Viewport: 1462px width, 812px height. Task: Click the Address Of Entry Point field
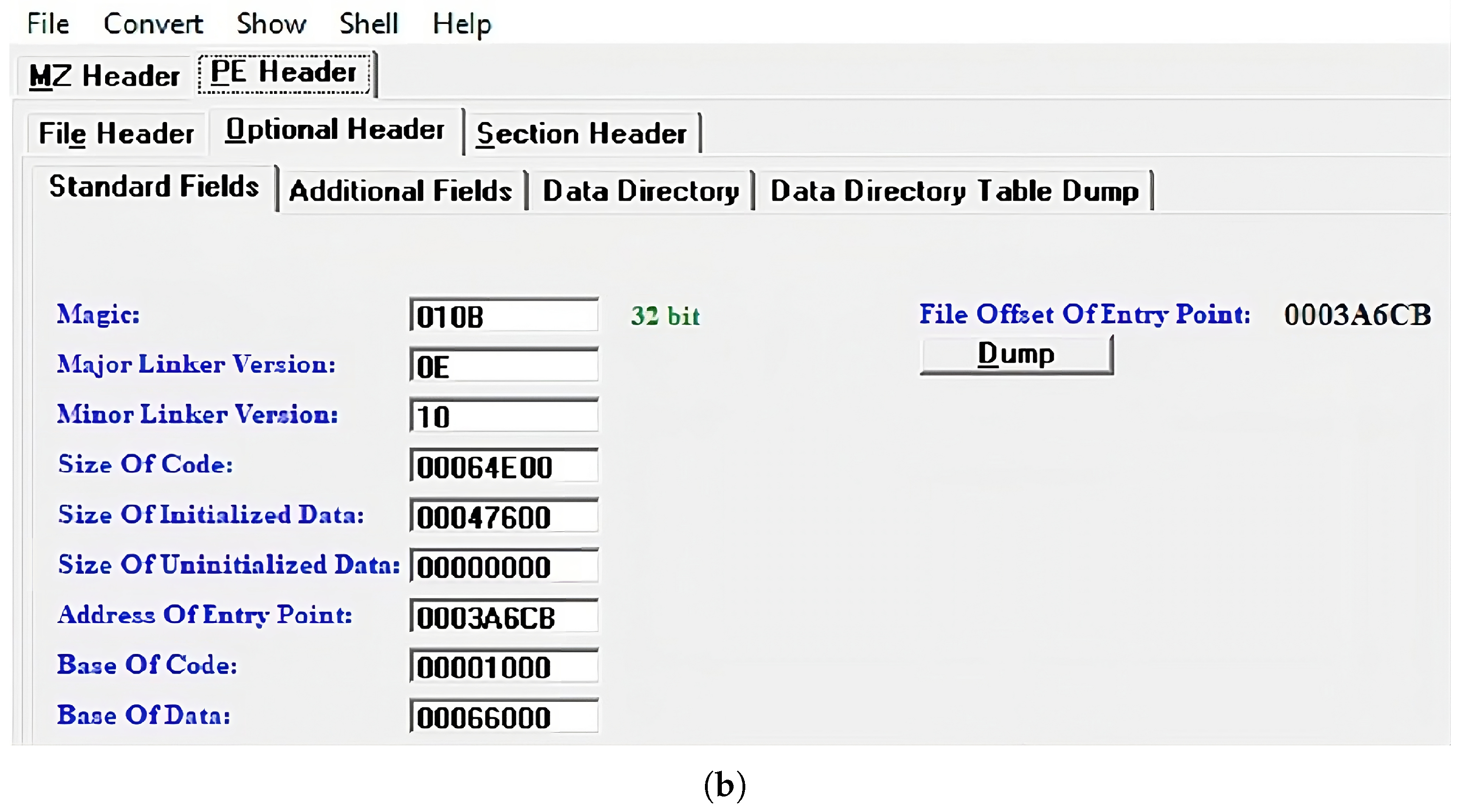[x=504, y=617]
